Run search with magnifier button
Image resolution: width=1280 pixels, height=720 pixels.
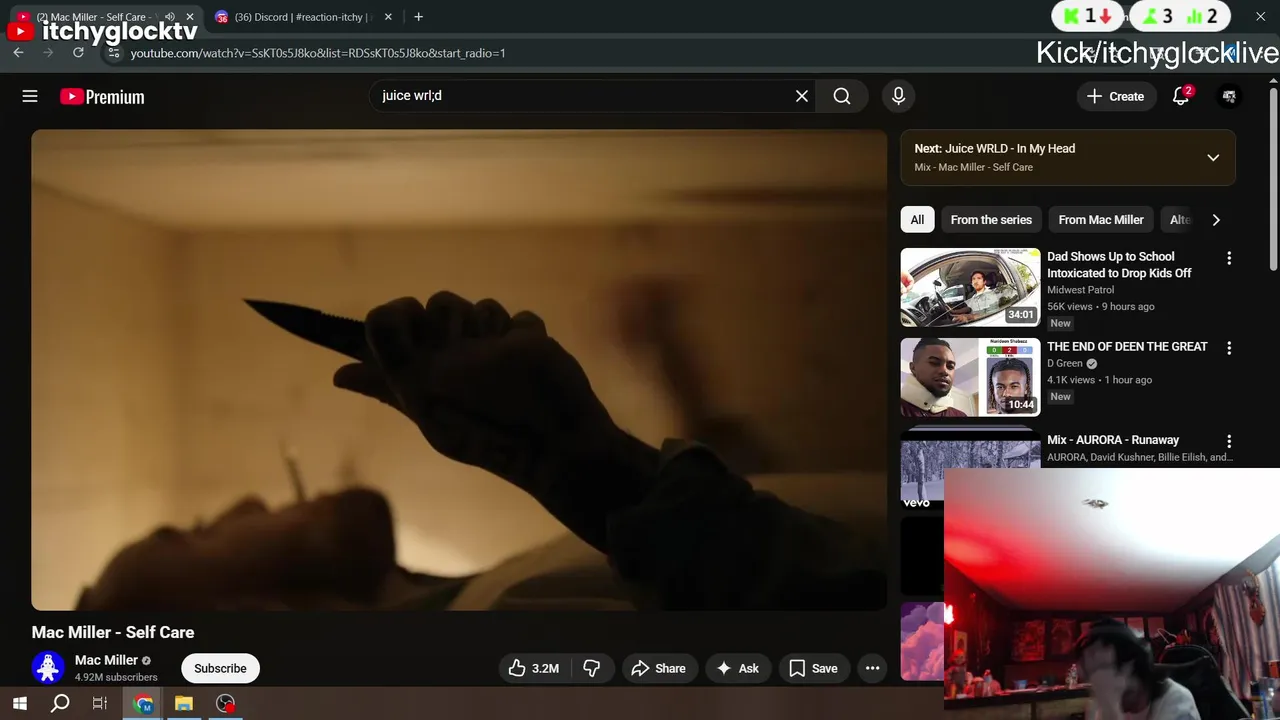pos(842,96)
